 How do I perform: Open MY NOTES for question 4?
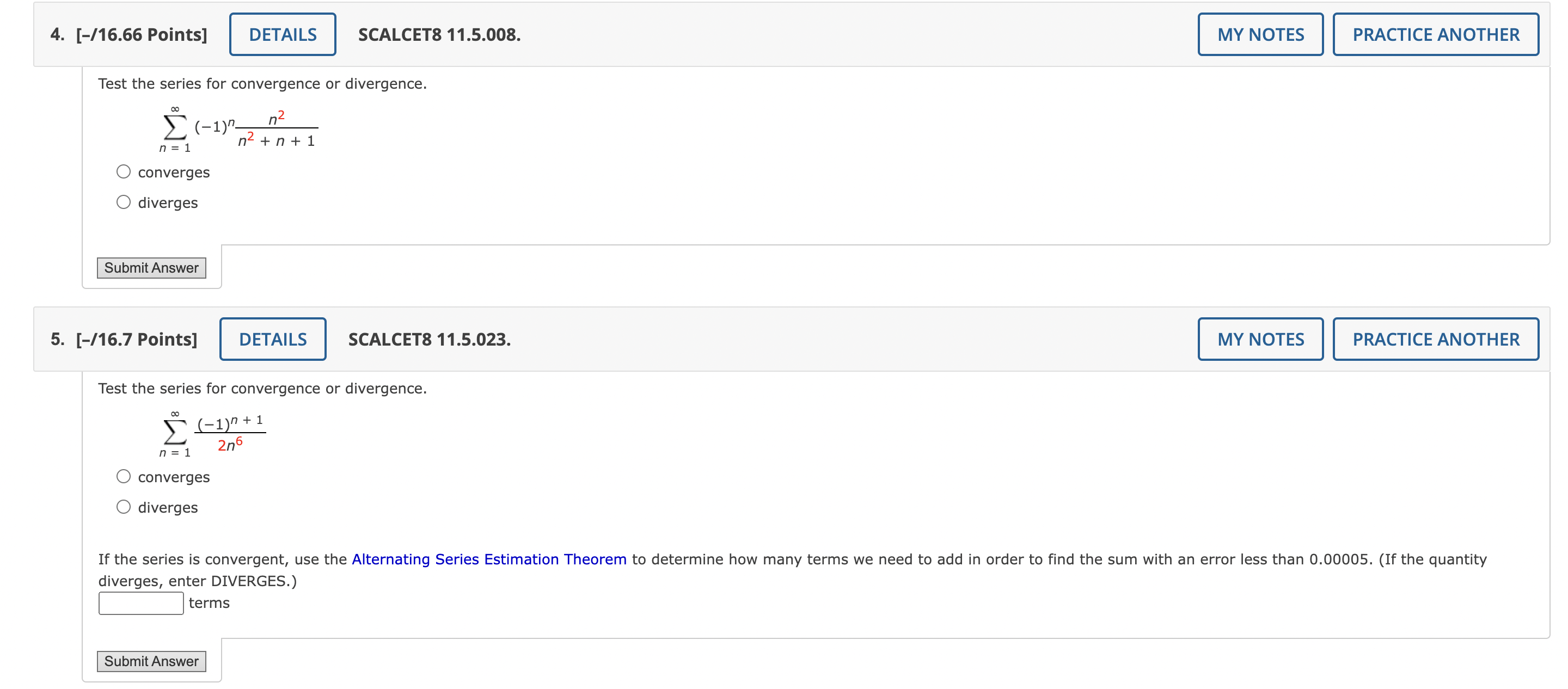point(1260,35)
